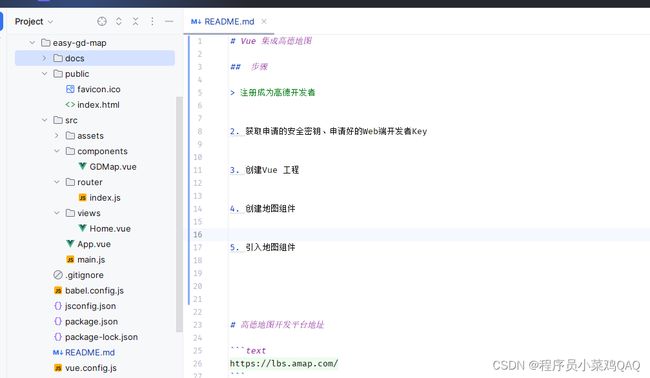Open vue.config.js file

[x=91, y=368]
